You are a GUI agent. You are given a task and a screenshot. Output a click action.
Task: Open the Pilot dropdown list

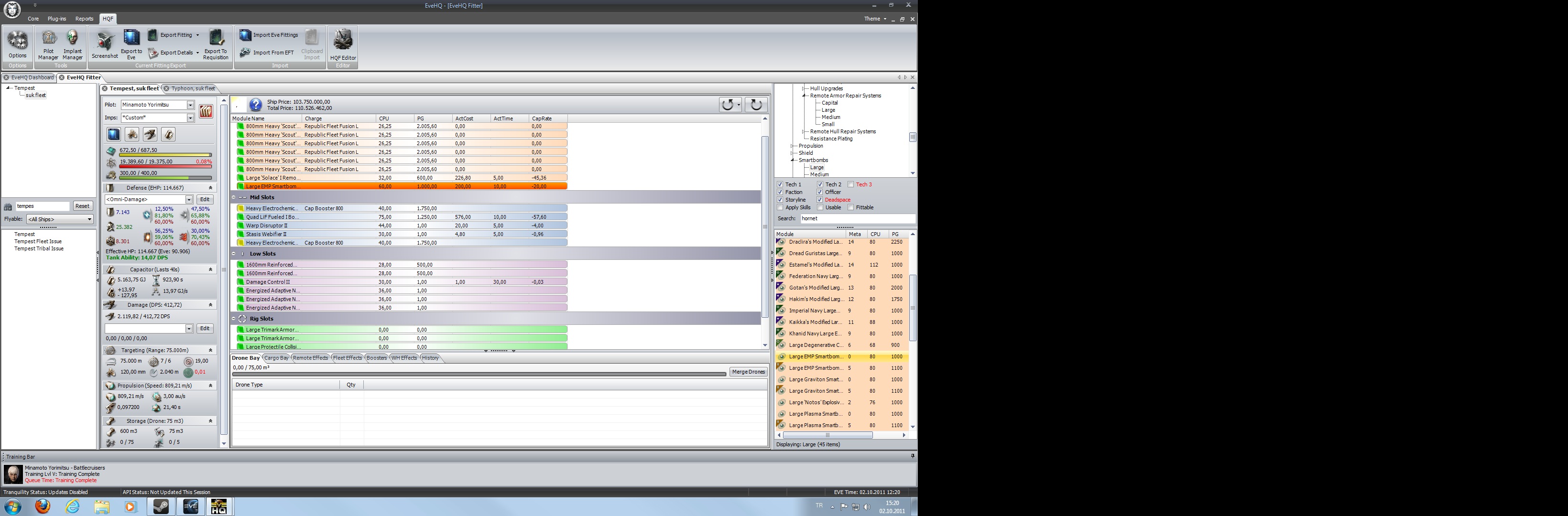(190, 105)
